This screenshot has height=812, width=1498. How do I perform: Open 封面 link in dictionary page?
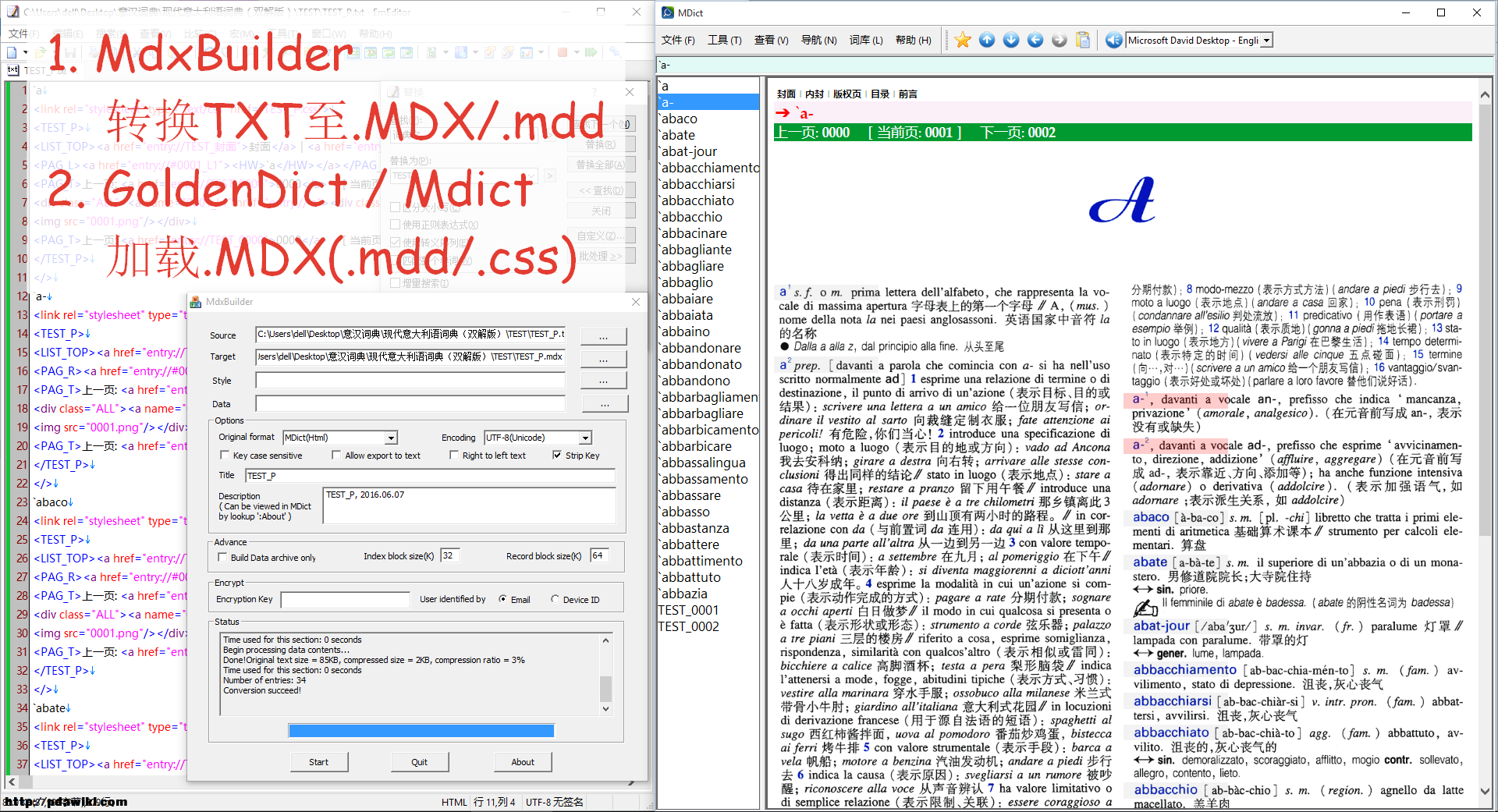[x=786, y=94]
